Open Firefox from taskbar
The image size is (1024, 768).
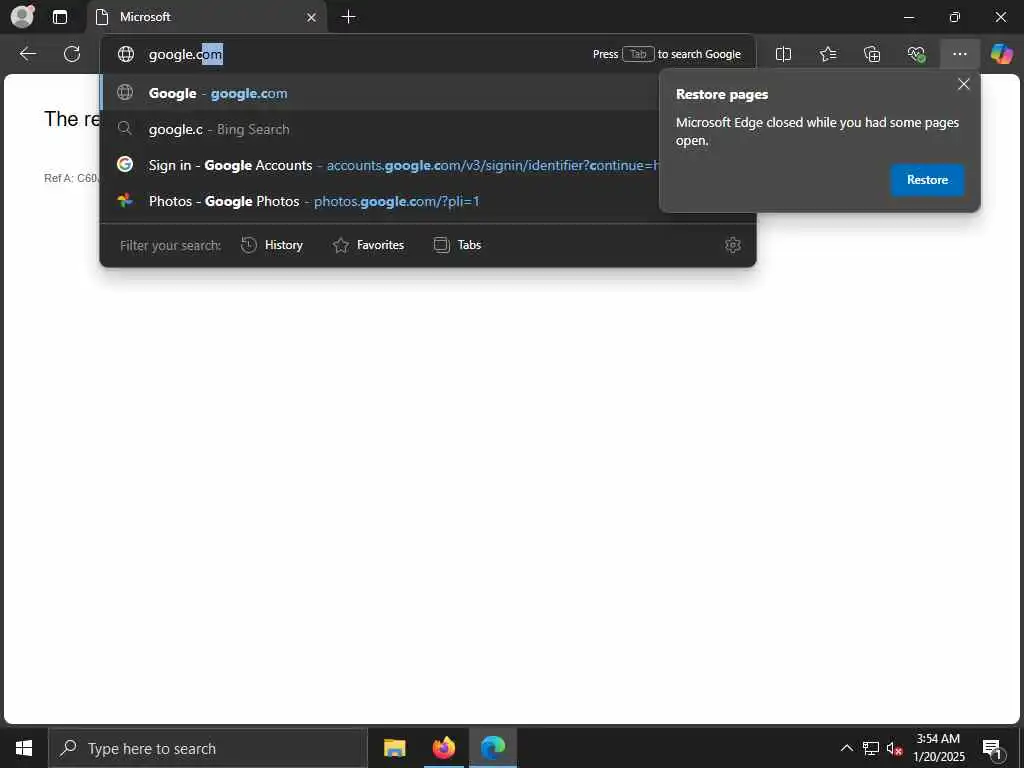point(443,748)
